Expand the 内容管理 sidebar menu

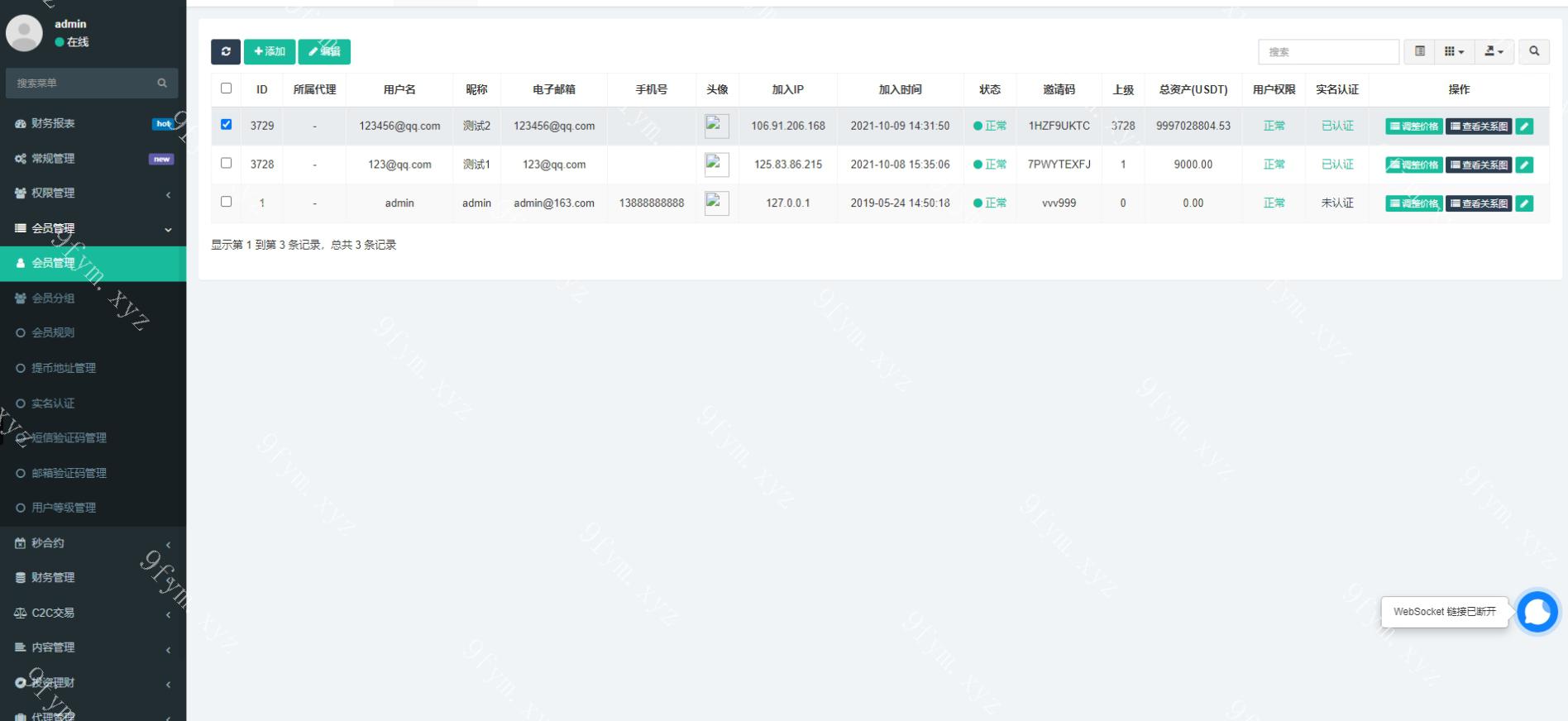93,647
